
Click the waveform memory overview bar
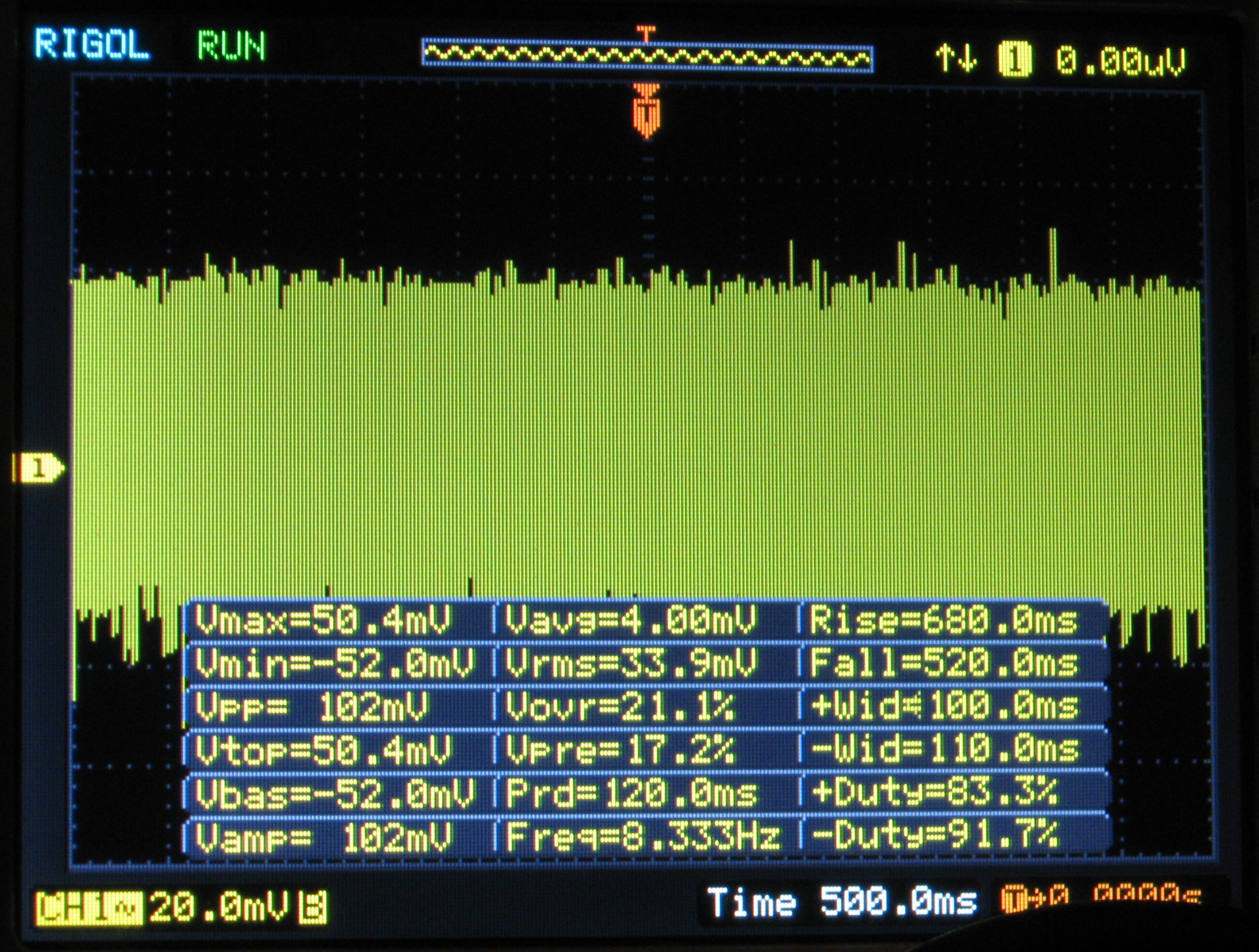pyautogui.click(x=647, y=56)
